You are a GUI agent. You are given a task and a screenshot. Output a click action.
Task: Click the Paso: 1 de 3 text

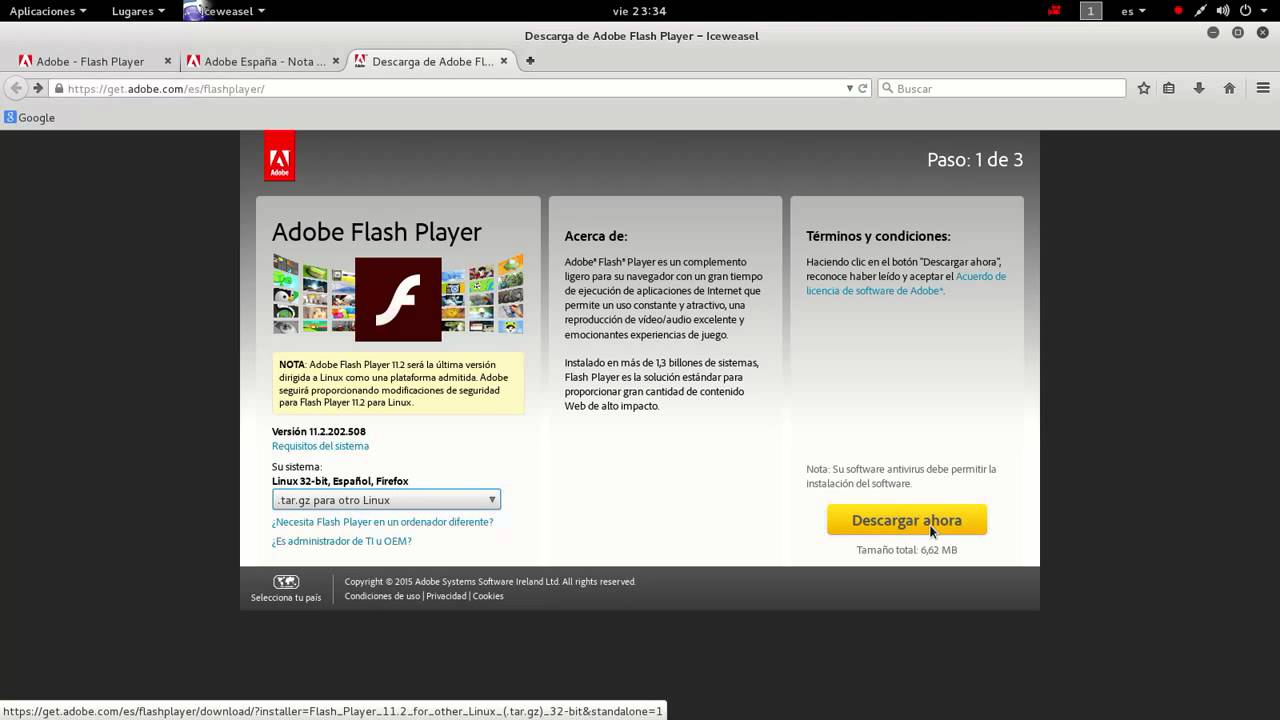pos(975,160)
